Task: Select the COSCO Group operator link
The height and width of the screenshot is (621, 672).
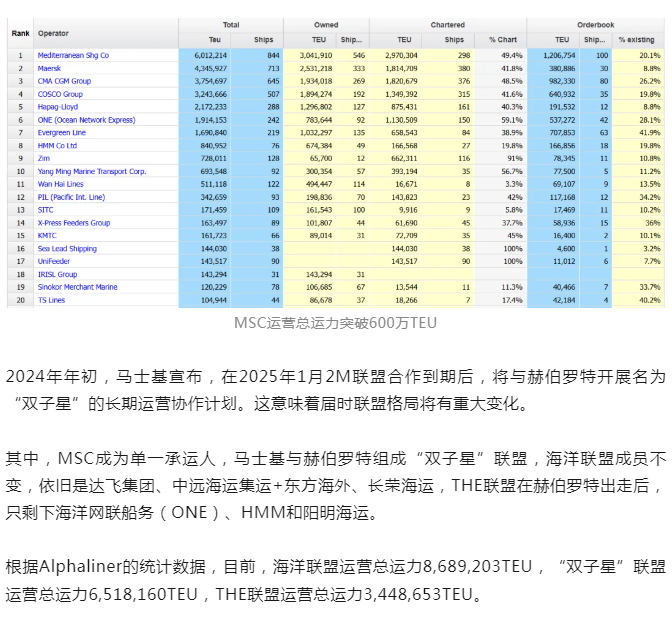Action: (x=60, y=94)
